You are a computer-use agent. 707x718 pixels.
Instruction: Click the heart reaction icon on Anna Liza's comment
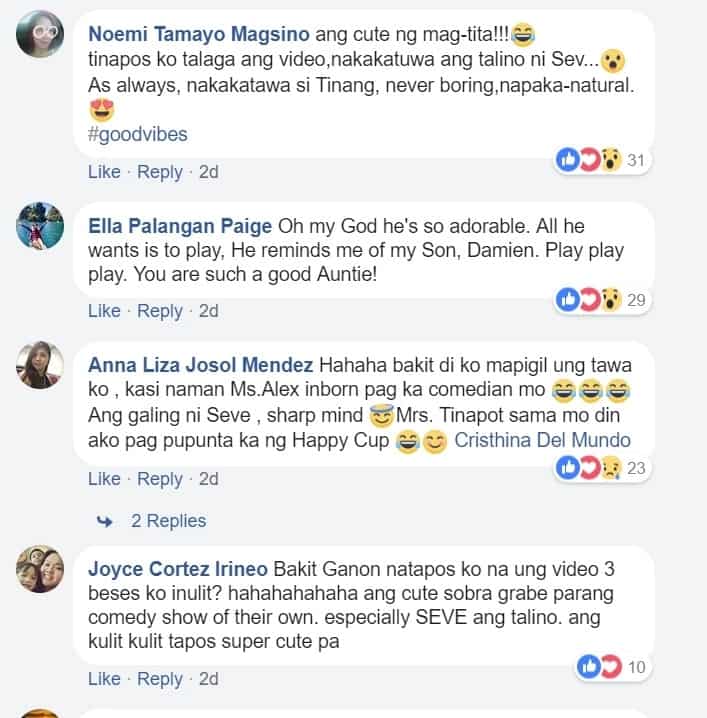tap(590, 468)
